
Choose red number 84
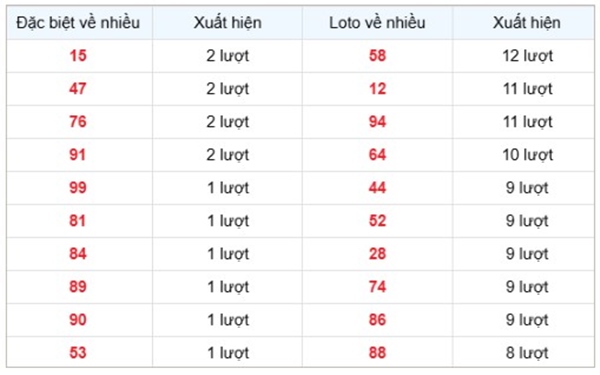pos(78,254)
